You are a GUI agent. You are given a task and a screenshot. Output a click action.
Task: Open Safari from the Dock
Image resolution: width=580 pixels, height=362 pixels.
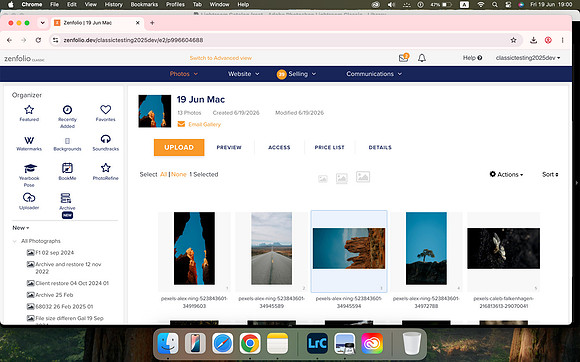coord(223,343)
